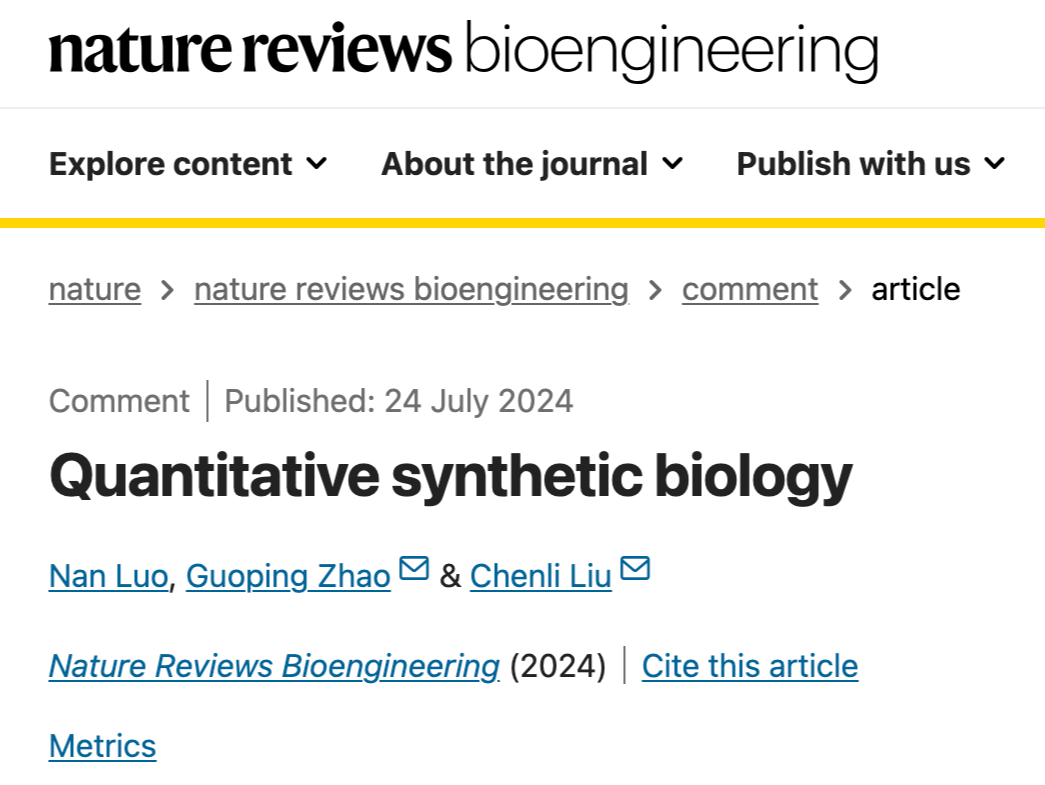Click the chevron arrow next to About the journal
Screen dimensions: 1045x785
(672, 163)
